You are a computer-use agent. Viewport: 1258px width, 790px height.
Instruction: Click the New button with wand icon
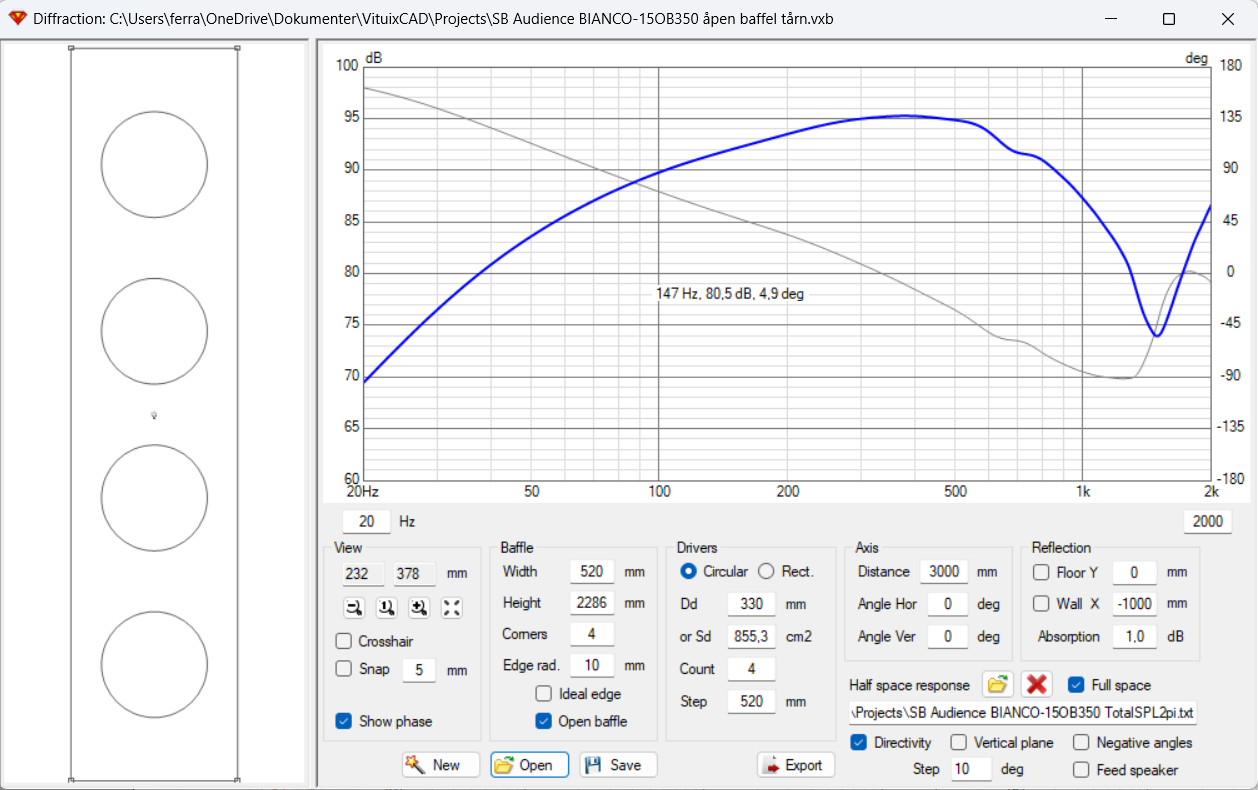click(441, 765)
